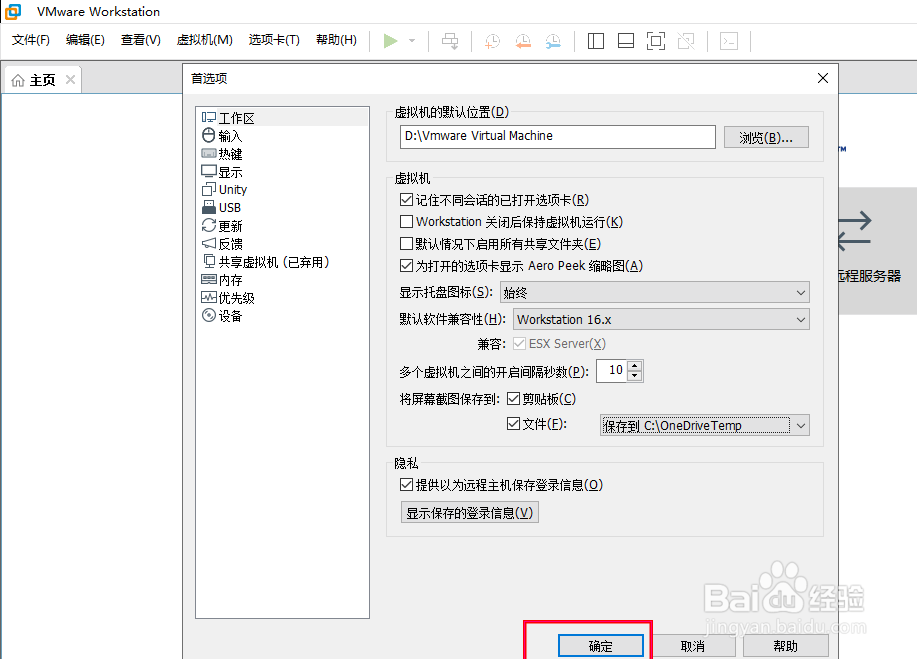Open the snapshot manager icon
Screen dimensions: 917x659
tap(553, 40)
